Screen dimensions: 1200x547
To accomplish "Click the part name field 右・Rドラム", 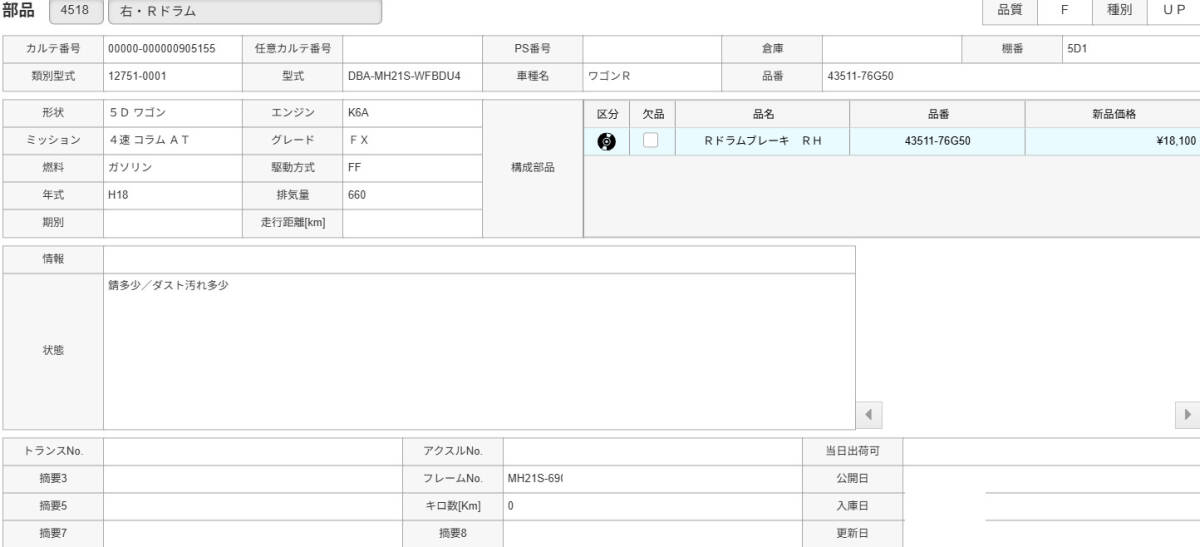I will 245,12.
